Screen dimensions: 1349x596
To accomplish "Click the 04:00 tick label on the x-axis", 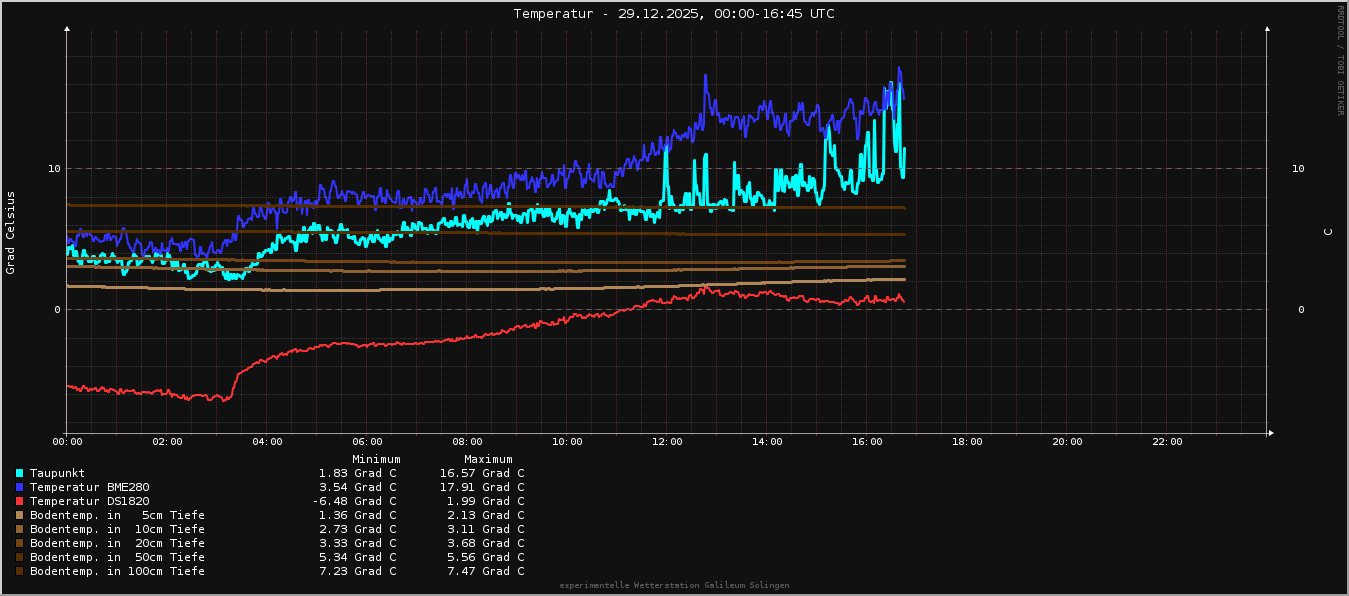I will (267, 442).
